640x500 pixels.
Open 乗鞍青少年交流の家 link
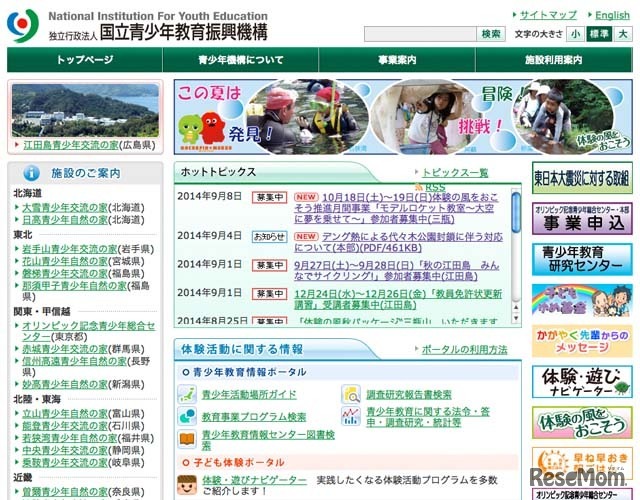[65, 462]
